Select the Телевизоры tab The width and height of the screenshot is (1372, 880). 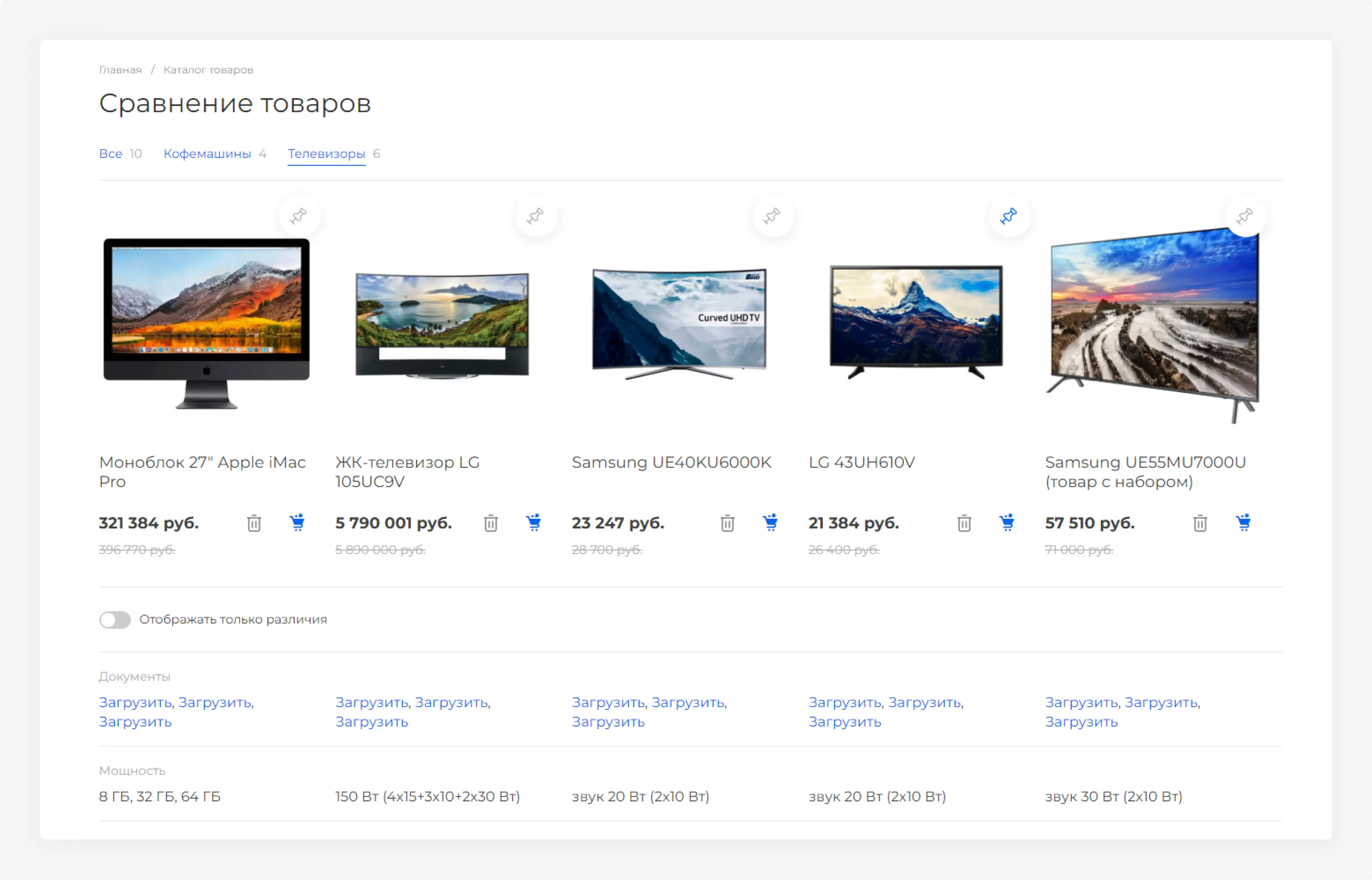coord(326,154)
